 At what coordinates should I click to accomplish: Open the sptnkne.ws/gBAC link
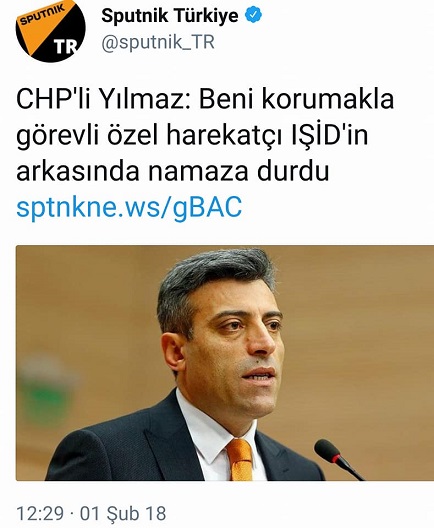129,207
